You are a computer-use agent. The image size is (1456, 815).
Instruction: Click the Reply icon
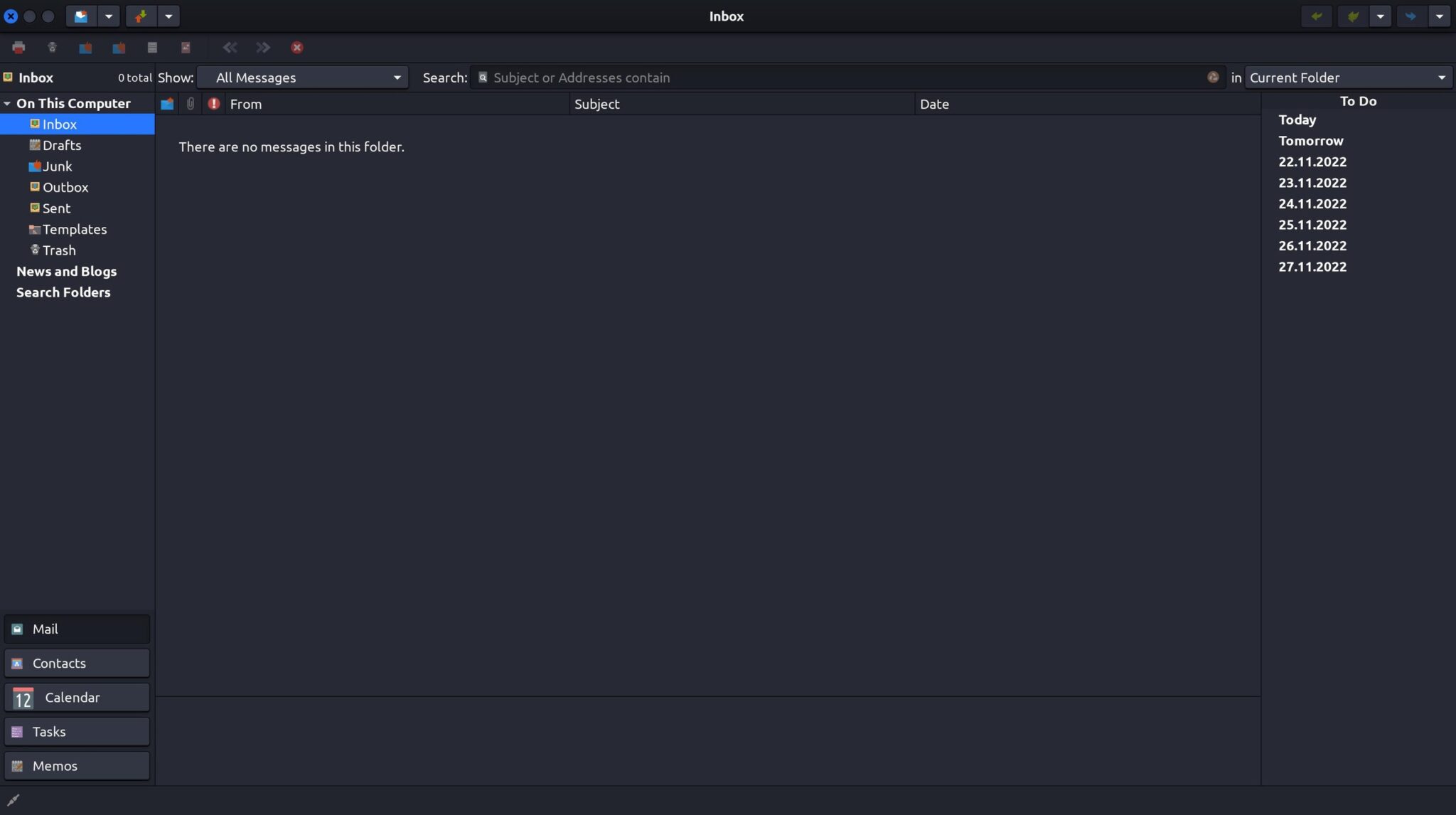coord(1317,16)
